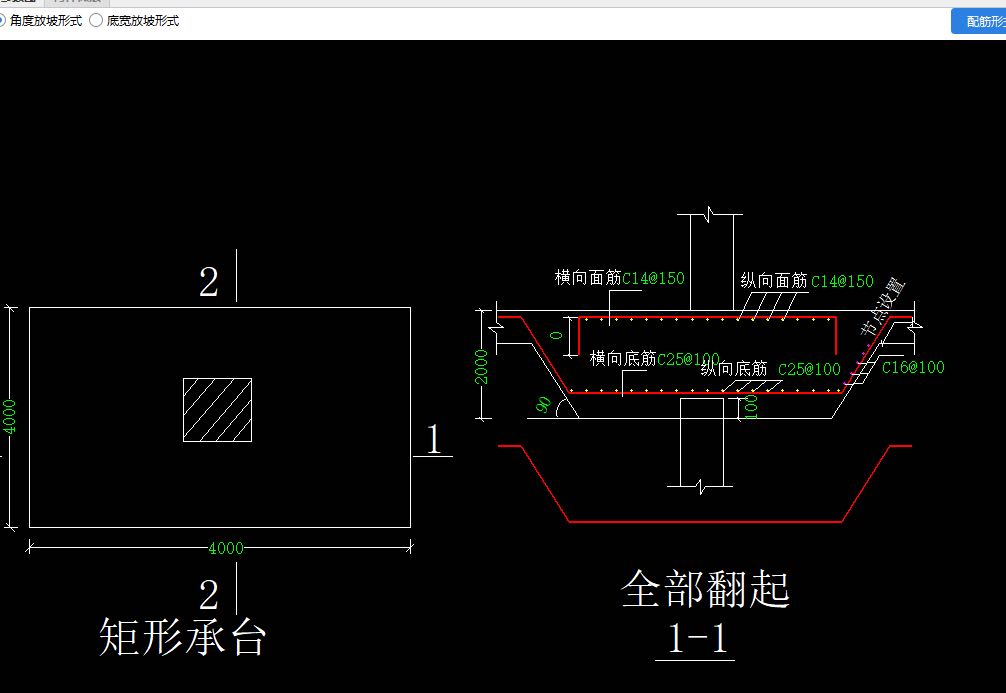The height and width of the screenshot is (693, 1006).
Task: Click the 2000 section height value
Action: pyautogui.click(x=481, y=366)
